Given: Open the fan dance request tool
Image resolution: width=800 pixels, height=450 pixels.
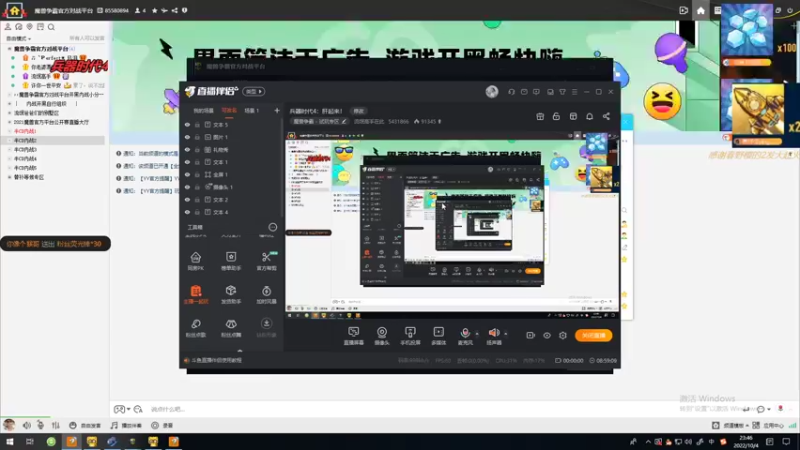Looking at the screenshot, I should 231,328.
